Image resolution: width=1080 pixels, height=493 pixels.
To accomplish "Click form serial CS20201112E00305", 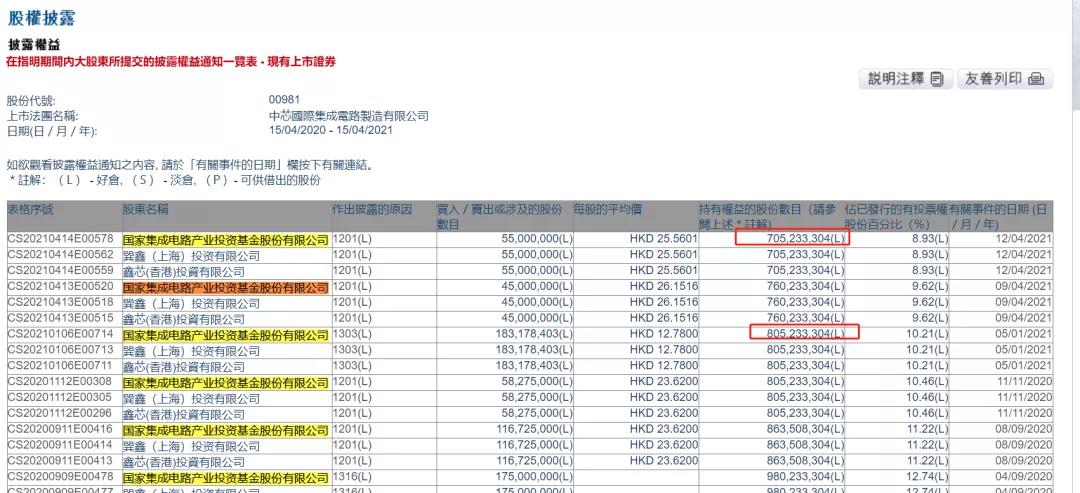I will click(x=60, y=397).
